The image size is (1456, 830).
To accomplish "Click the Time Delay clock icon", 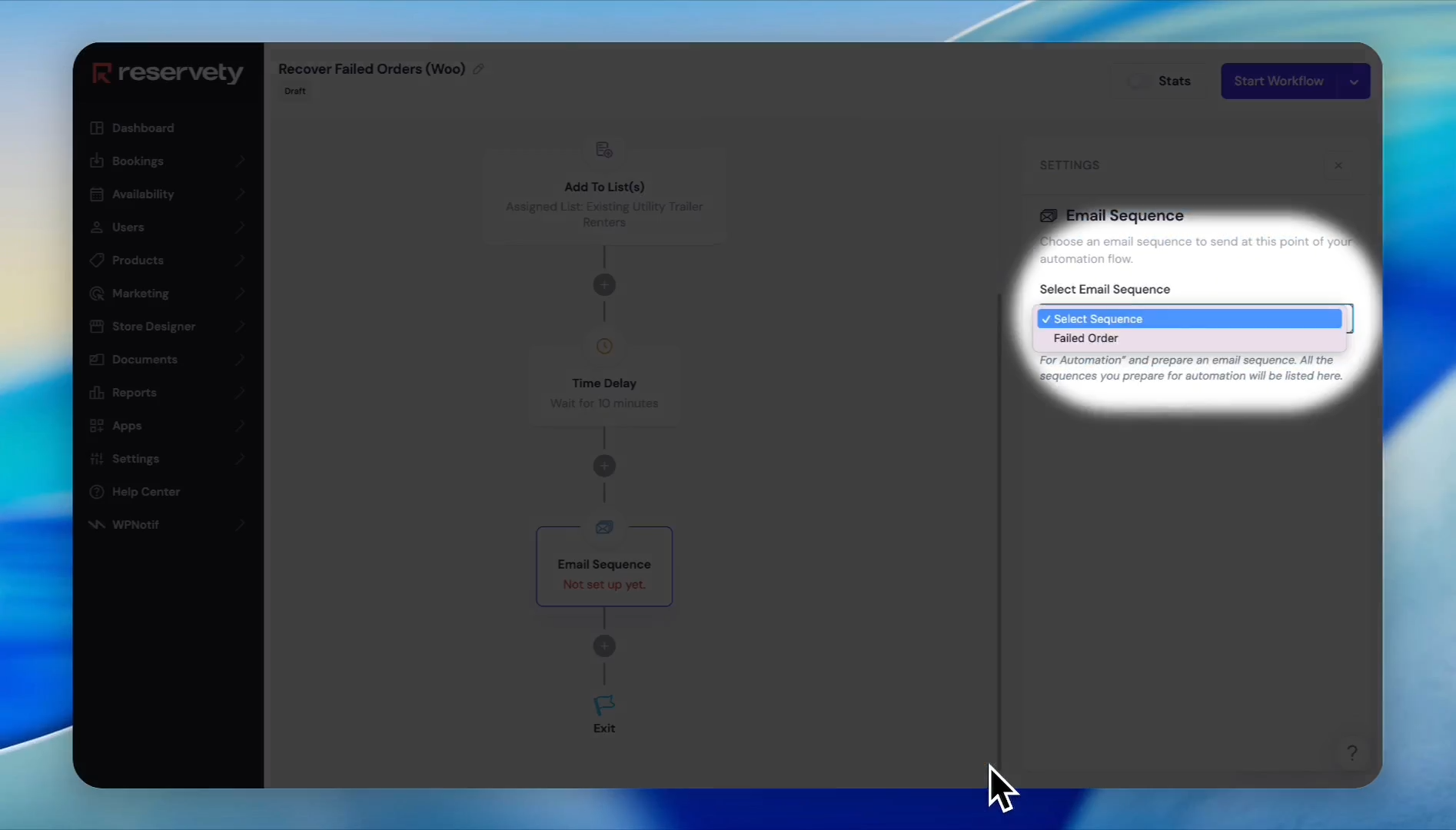I will [x=604, y=346].
